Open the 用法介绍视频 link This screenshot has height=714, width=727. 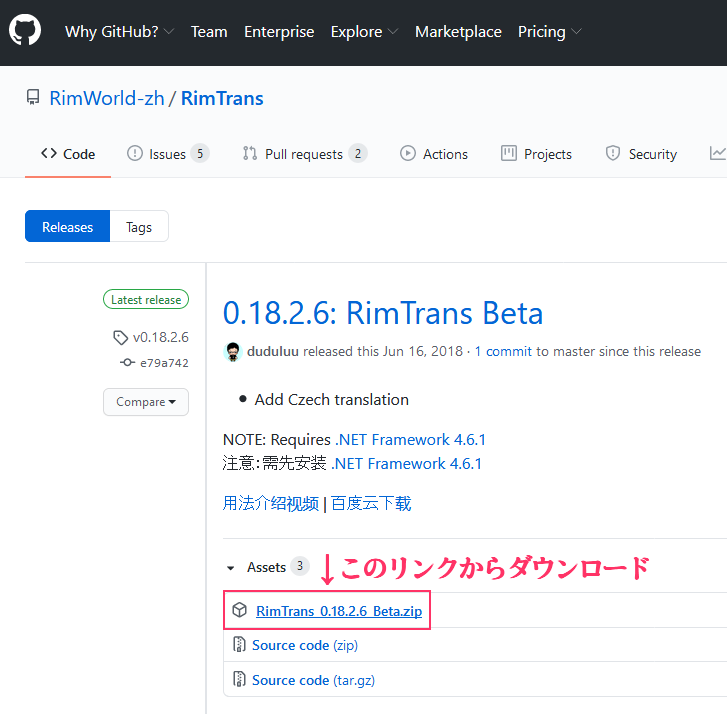coord(271,504)
